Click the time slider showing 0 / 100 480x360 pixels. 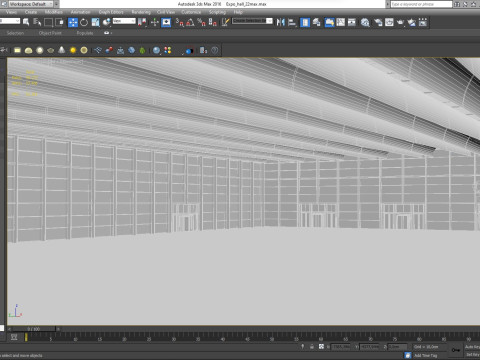tap(34, 329)
